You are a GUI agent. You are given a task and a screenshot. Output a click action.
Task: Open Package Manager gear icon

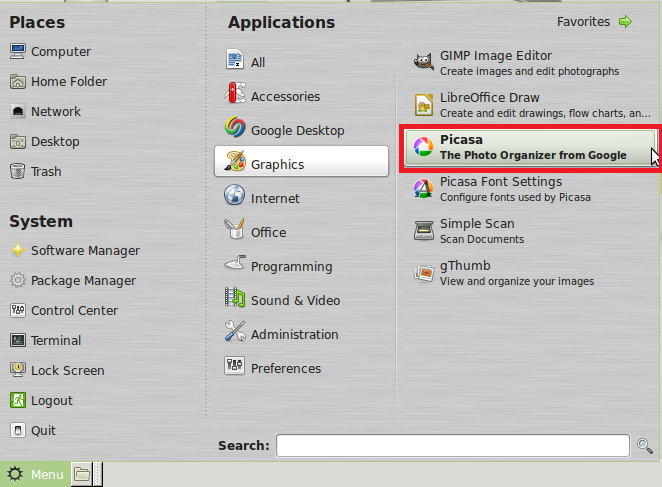point(18,280)
